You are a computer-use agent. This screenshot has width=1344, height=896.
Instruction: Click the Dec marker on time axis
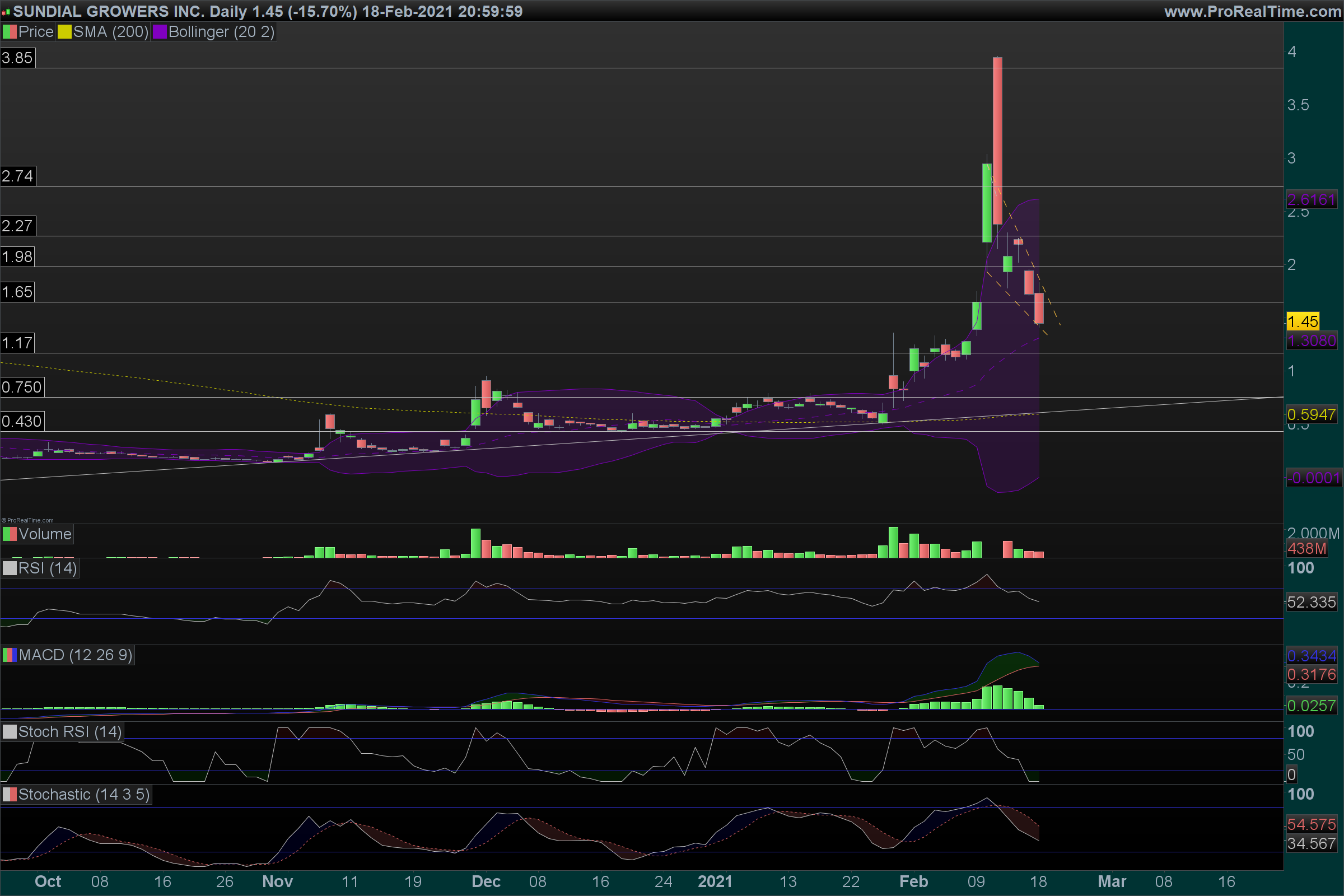[x=486, y=881]
